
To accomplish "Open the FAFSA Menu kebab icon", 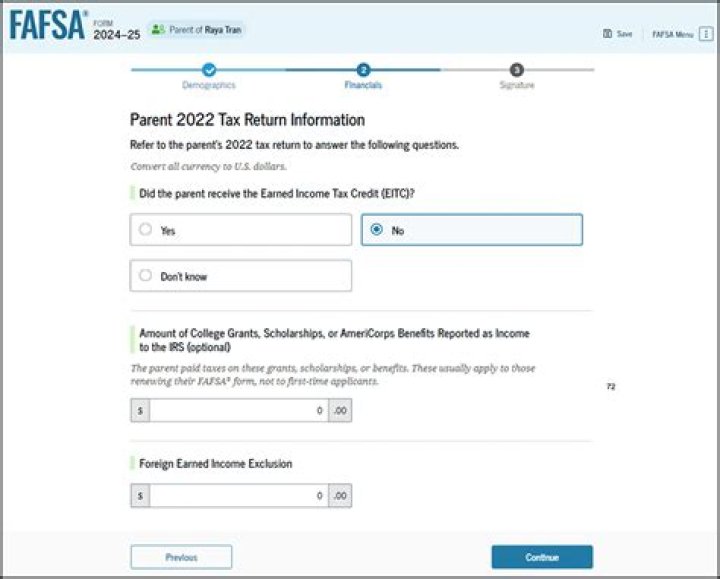I will coord(706,34).
